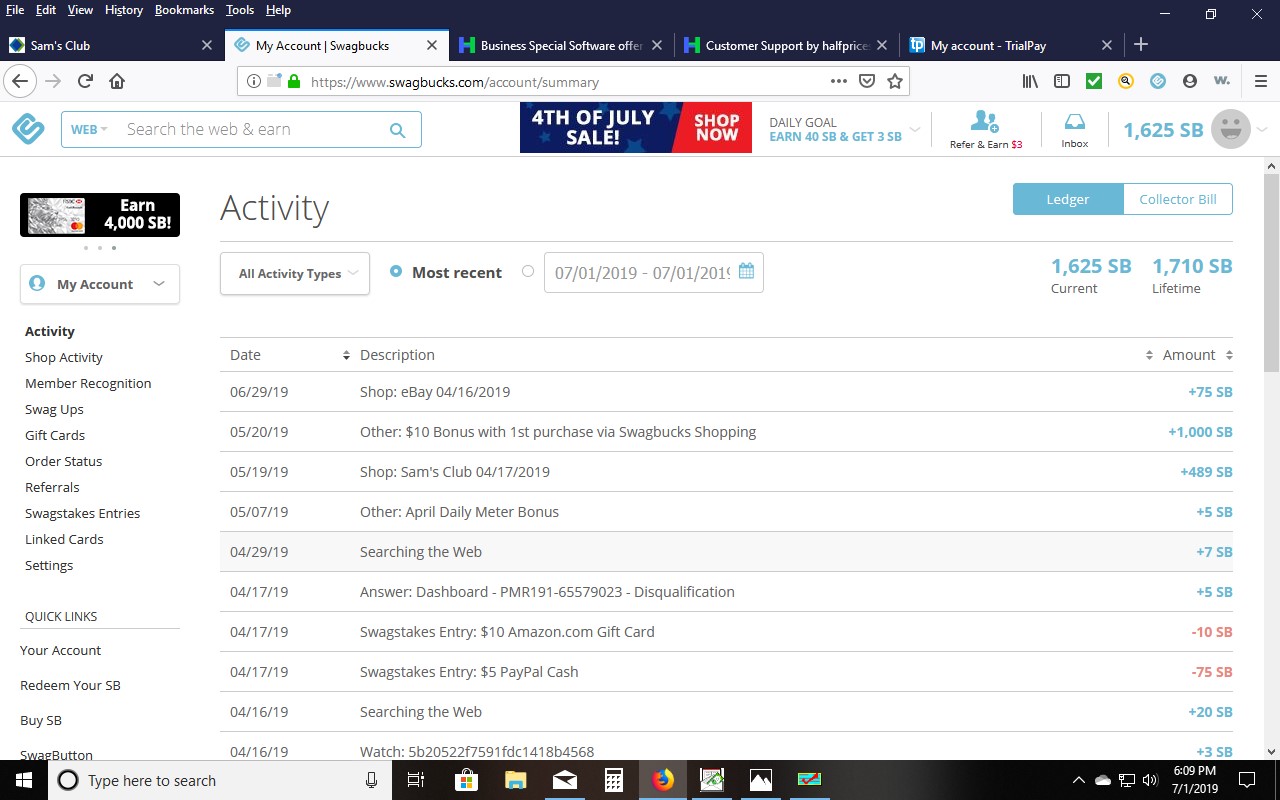Show hidden system tray icons
This screenshot has width=1280, height=800.
tap(1078, 780)
